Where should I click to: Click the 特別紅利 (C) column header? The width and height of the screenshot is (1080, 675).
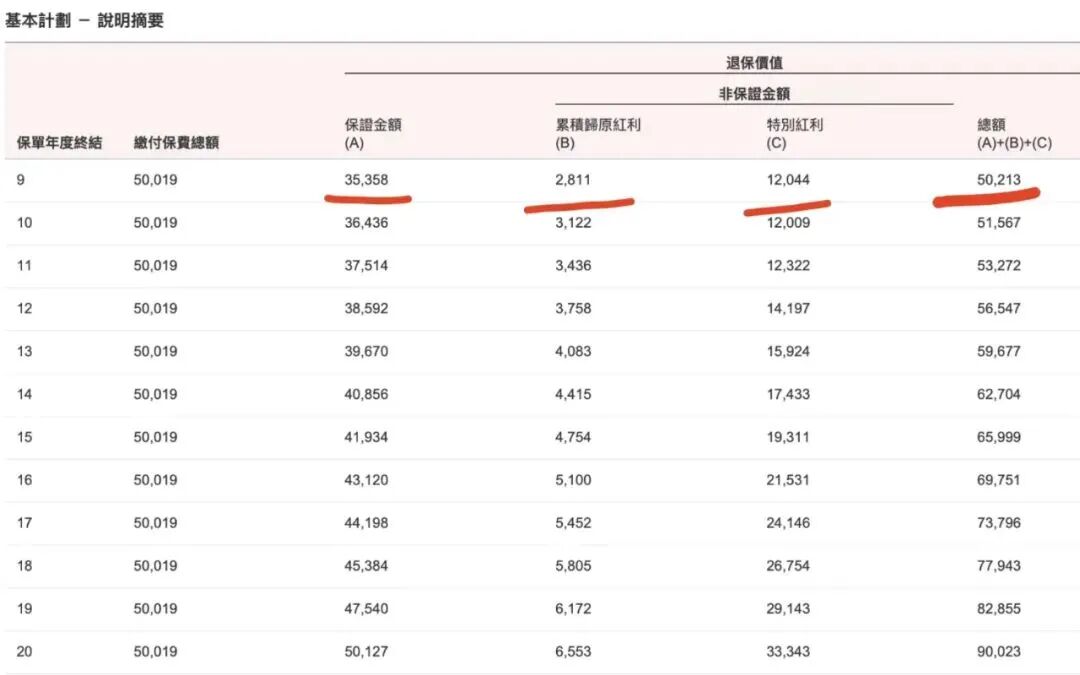coord(795,134)
